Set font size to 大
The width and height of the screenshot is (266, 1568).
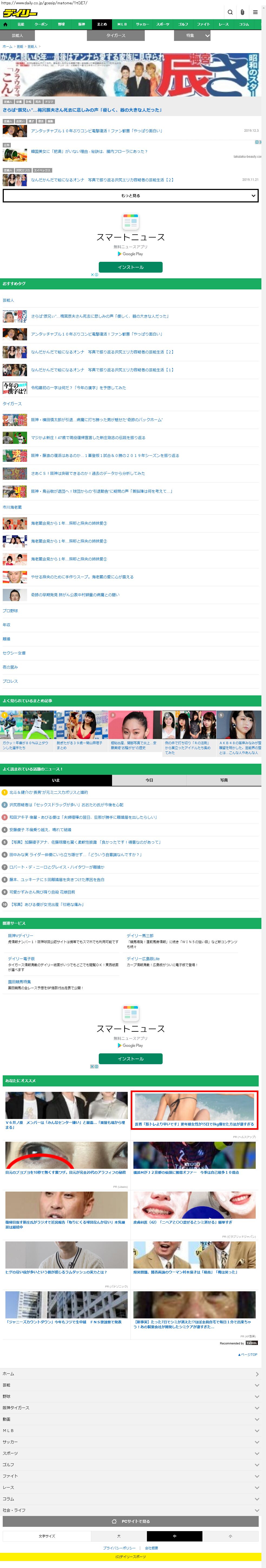click(x=119, y=1536)
